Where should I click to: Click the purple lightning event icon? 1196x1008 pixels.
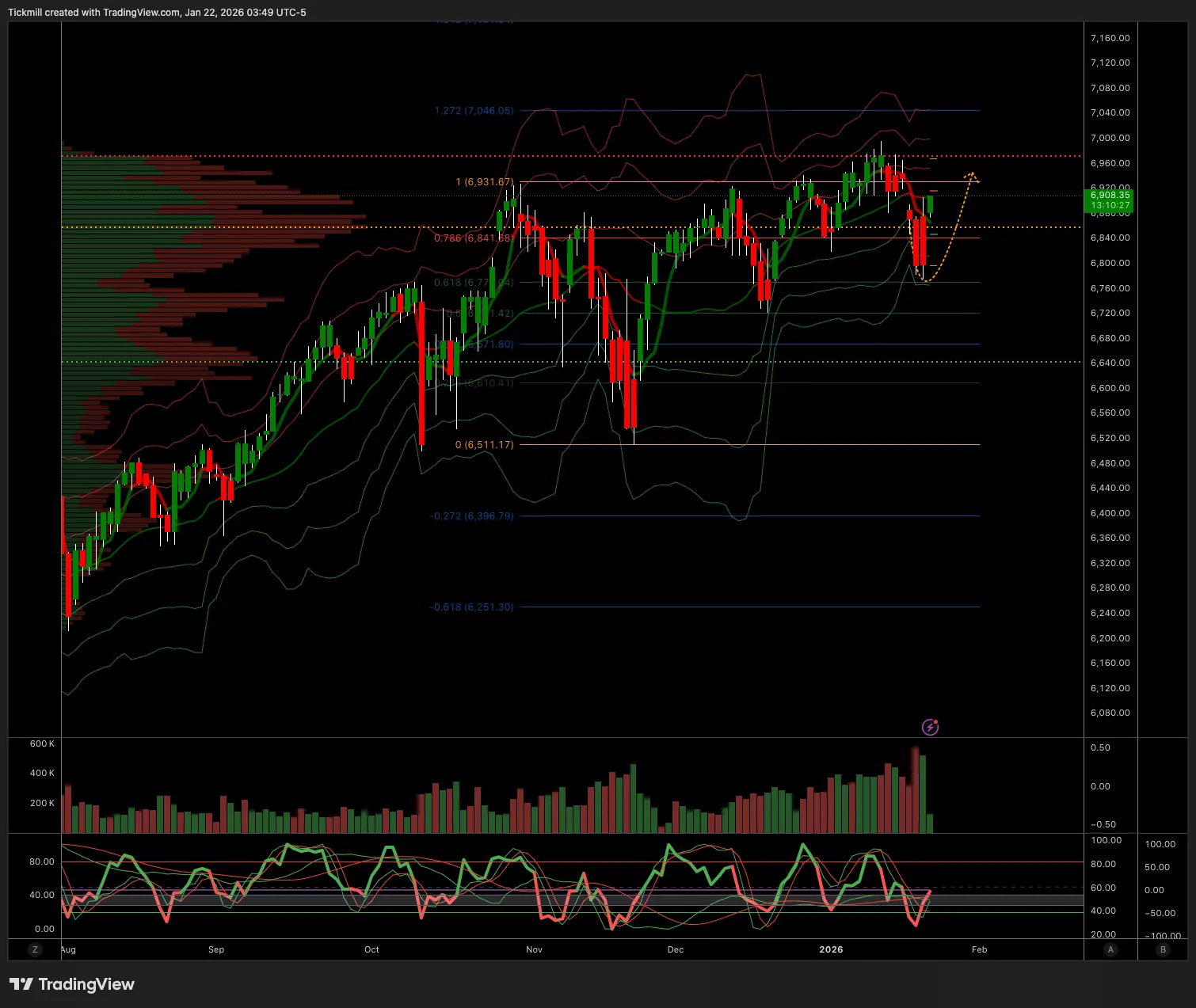(930, 727)
